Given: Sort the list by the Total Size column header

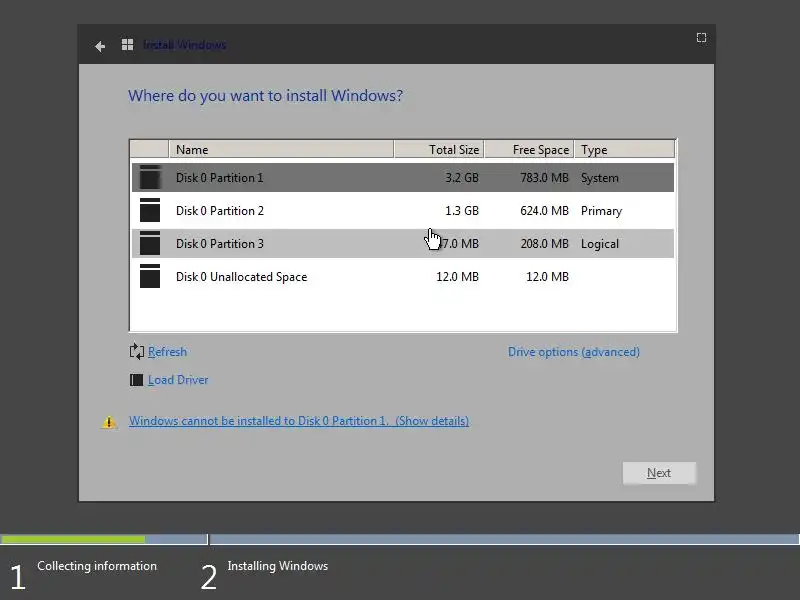Looking at the screenshot, I should click(439, 149).
